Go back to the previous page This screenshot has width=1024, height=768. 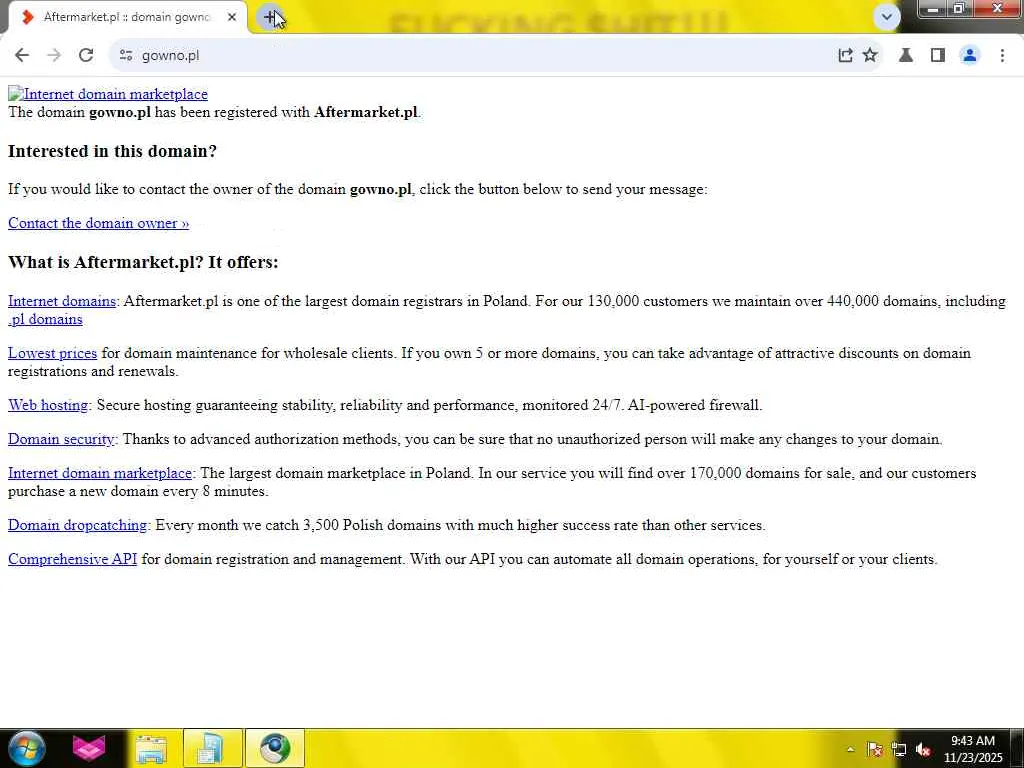(22, 56)
